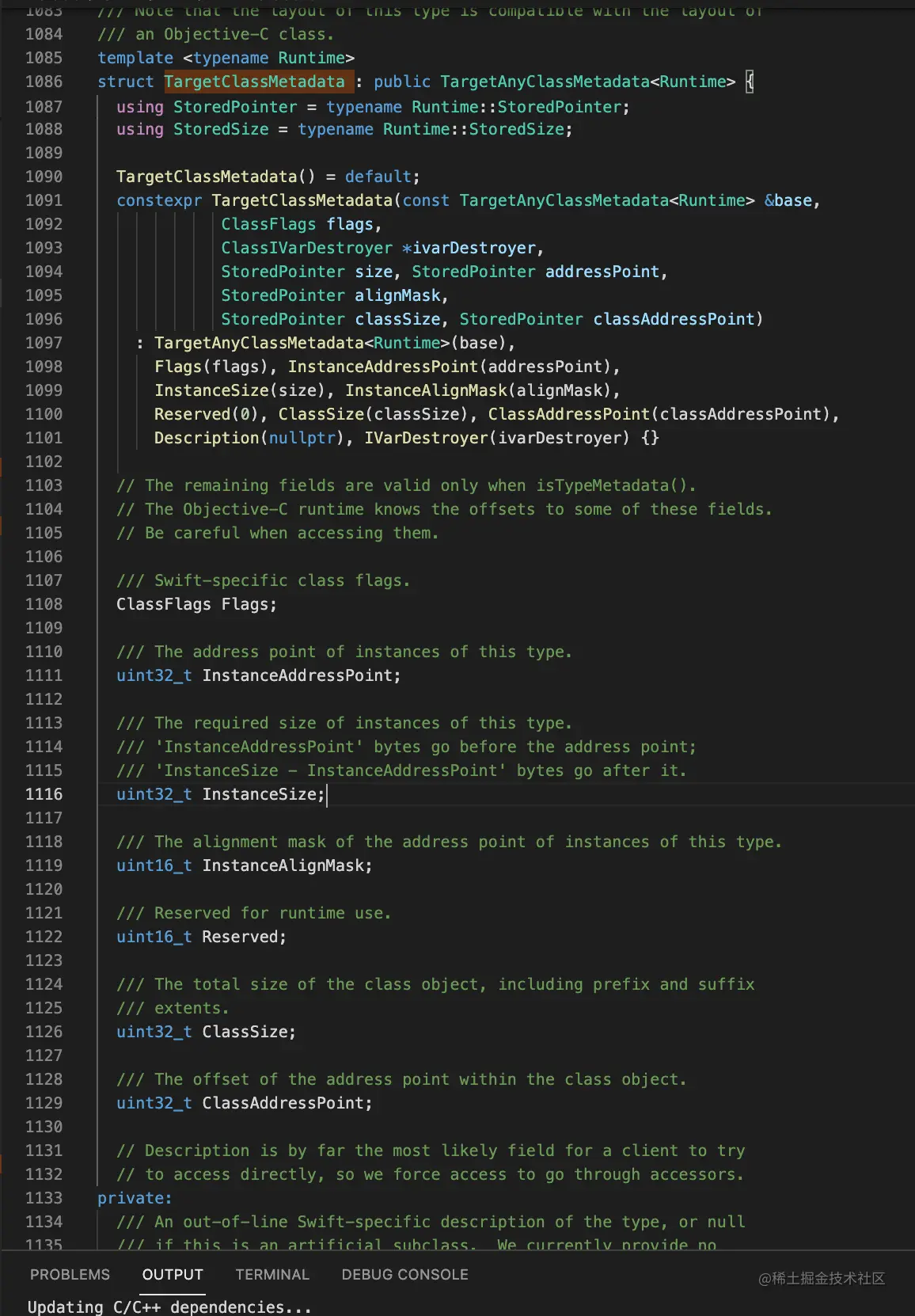The height and width of the screenshot is (1316, 915).
Task: Click 'Reserved(0)' initializer
Action: click(206, 414)
